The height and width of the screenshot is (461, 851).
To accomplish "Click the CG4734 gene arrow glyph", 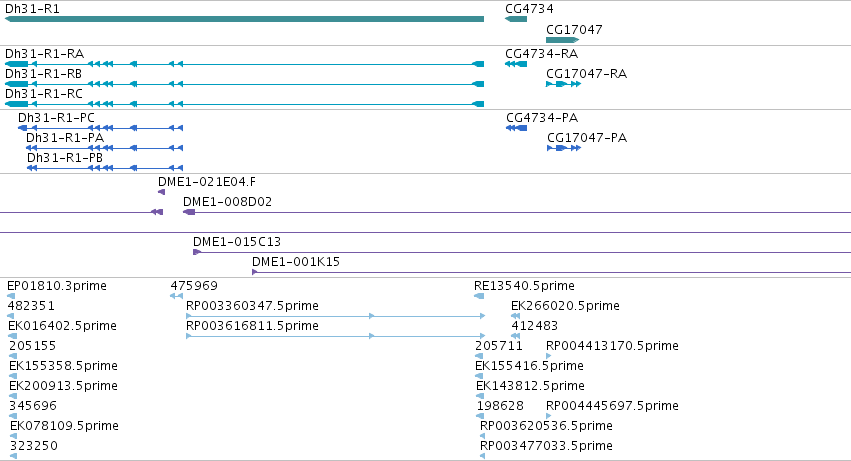I will (516, 19).
